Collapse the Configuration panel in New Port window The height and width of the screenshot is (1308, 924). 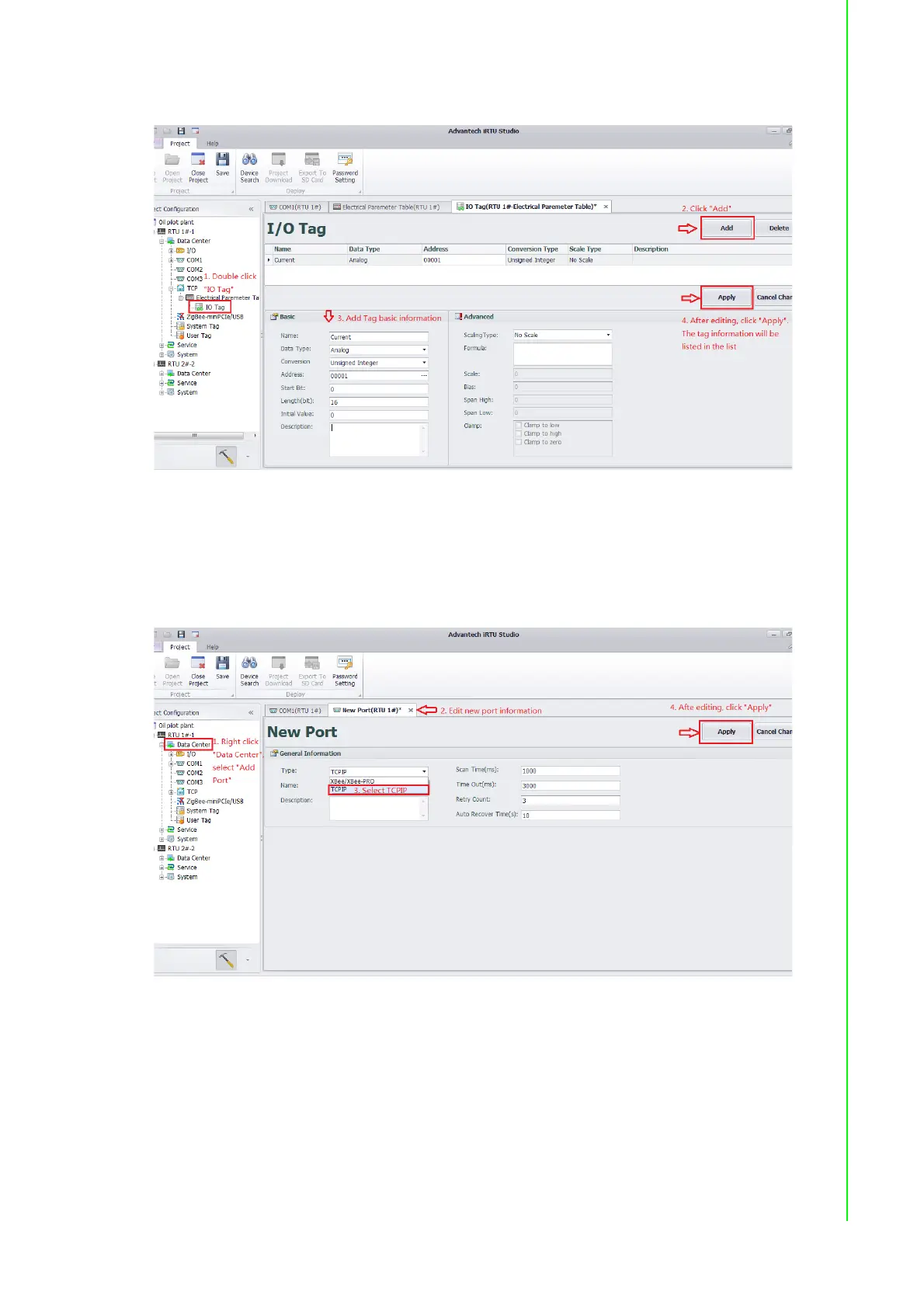tap(251, 712)
